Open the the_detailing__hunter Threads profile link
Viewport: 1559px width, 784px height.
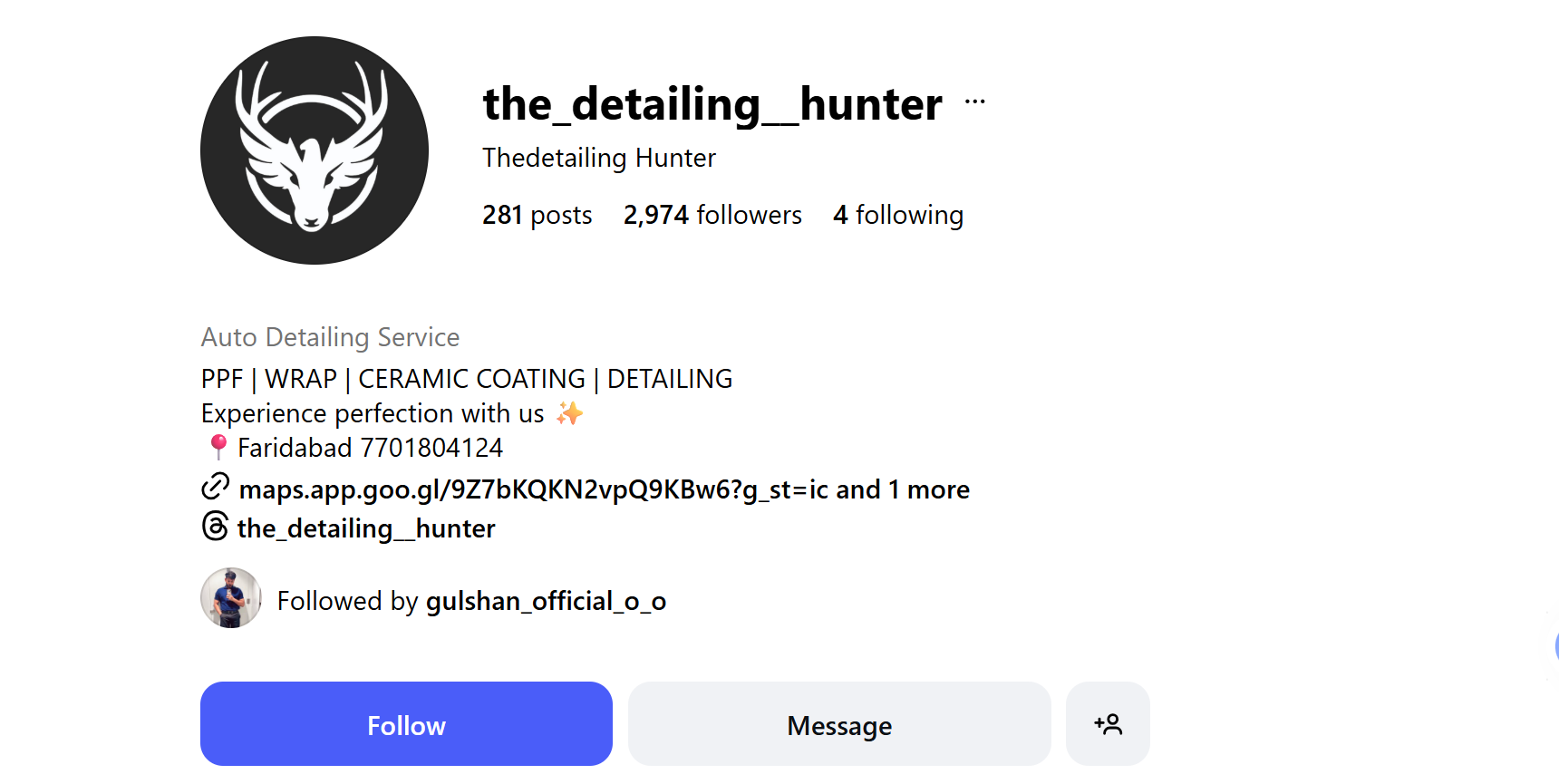pos(366,528)
